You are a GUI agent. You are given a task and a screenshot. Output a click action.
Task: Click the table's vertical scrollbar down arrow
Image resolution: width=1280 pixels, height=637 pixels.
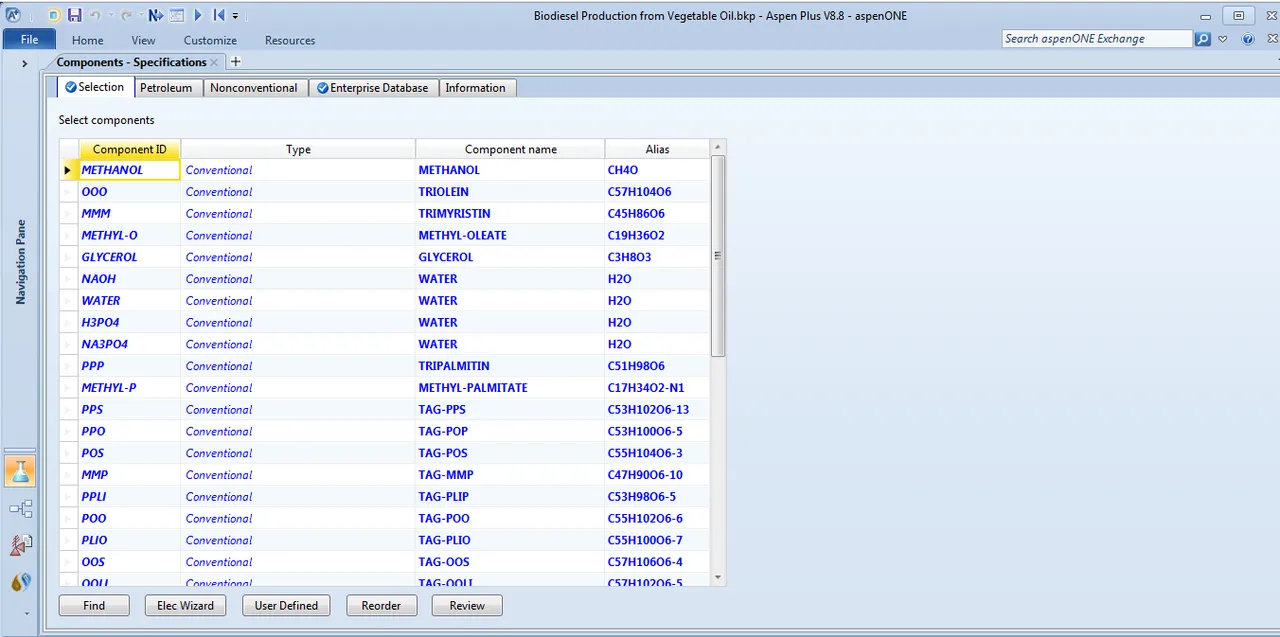coord(717,577)
